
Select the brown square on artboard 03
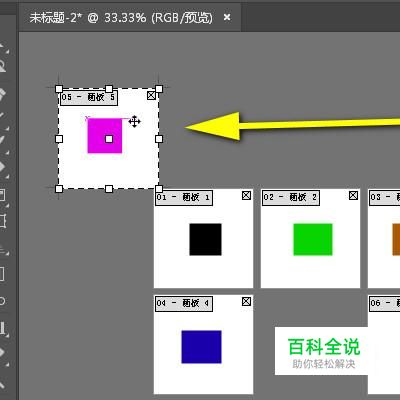[396, 239]
